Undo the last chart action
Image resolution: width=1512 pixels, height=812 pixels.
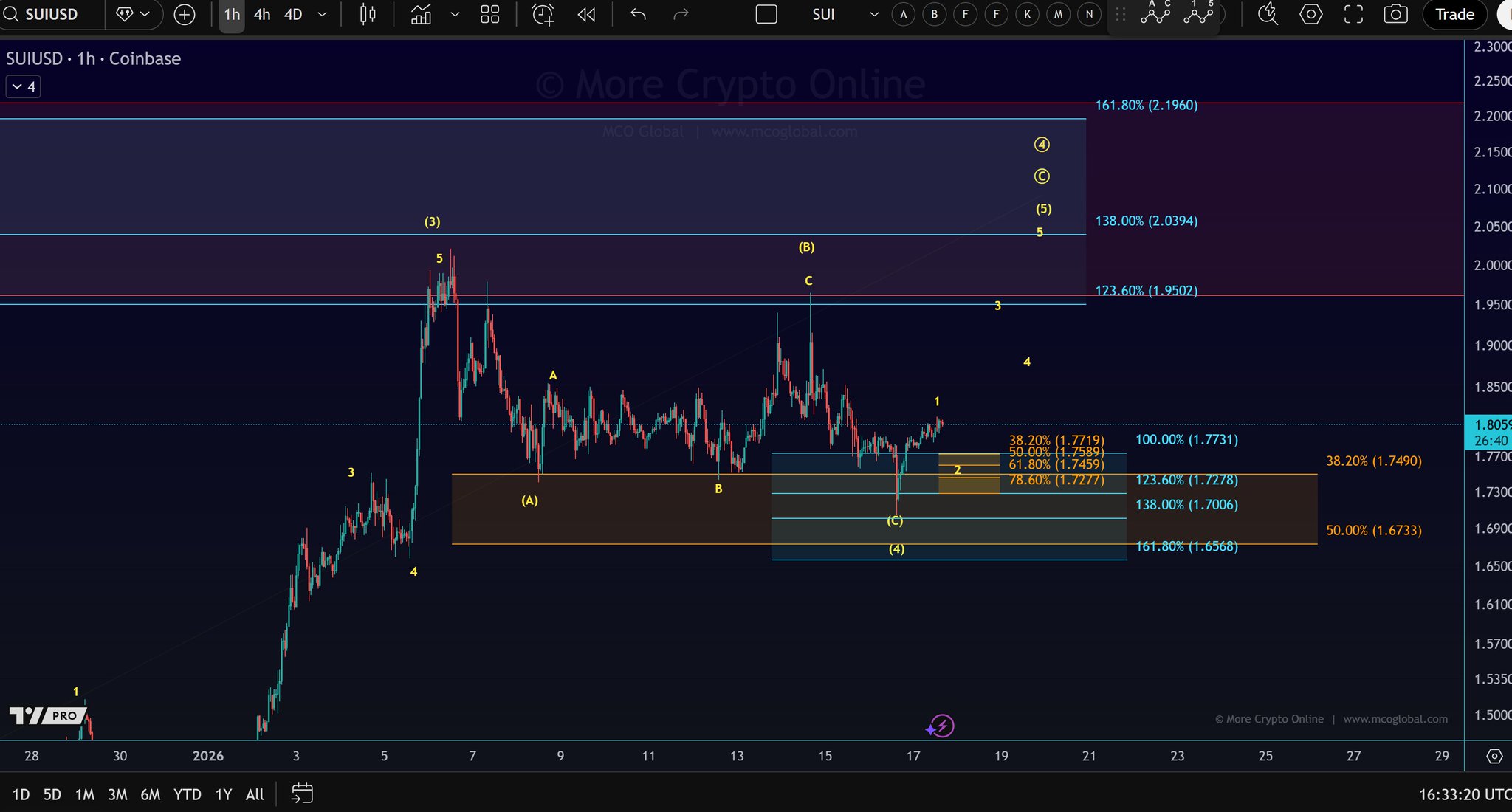639,14
